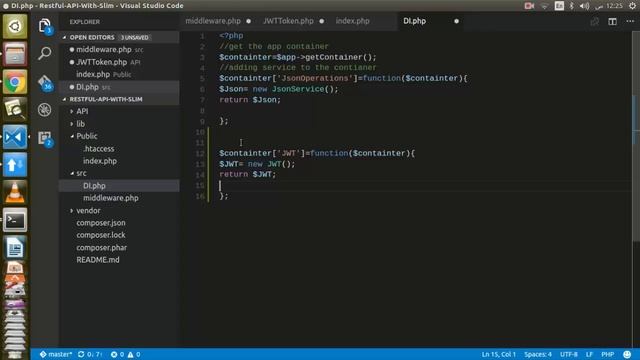Viewport: 640px width, 360px height.
Task: Click the screen recording indicator in top bar
Action: point(529,6)
